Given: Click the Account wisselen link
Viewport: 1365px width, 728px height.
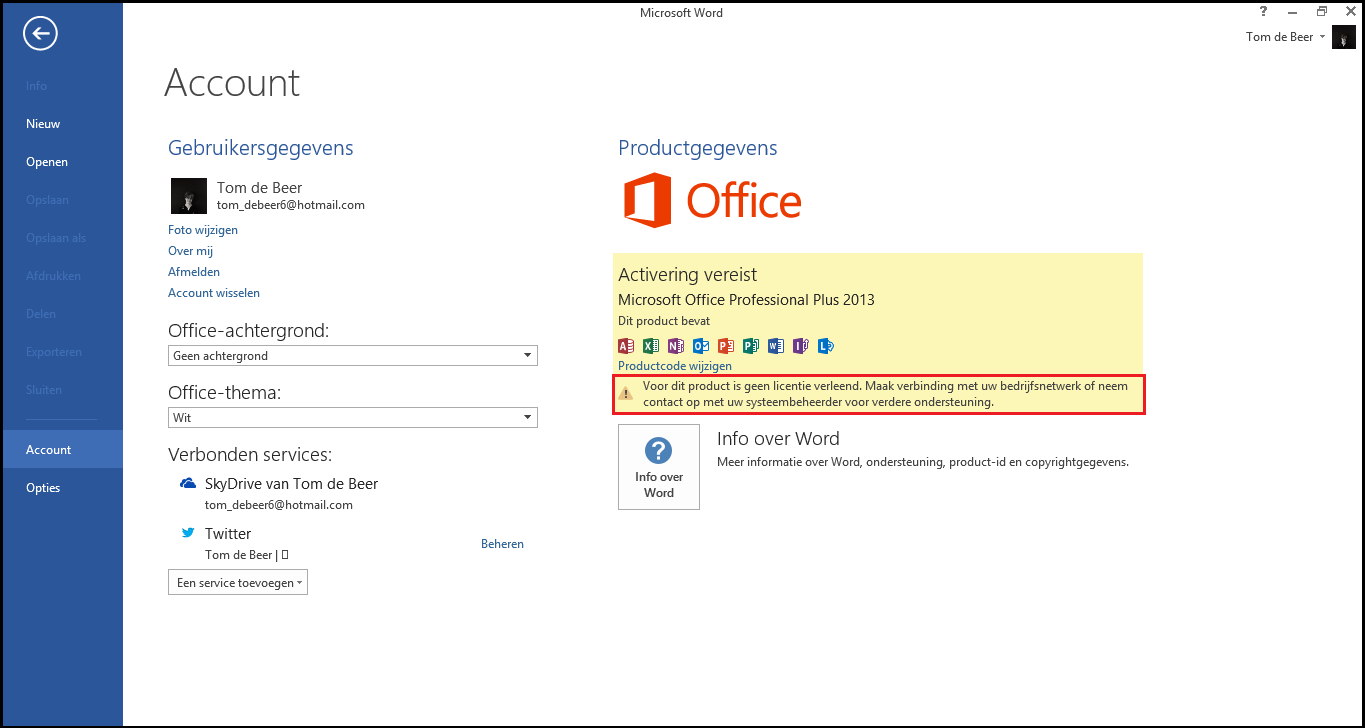Looking at the screenshot, I should click(214, 293).
